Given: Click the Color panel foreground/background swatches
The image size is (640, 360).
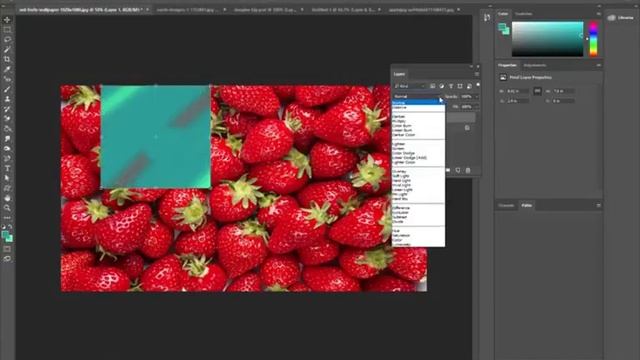Looking at the screenshot, I should click(504, 29).
